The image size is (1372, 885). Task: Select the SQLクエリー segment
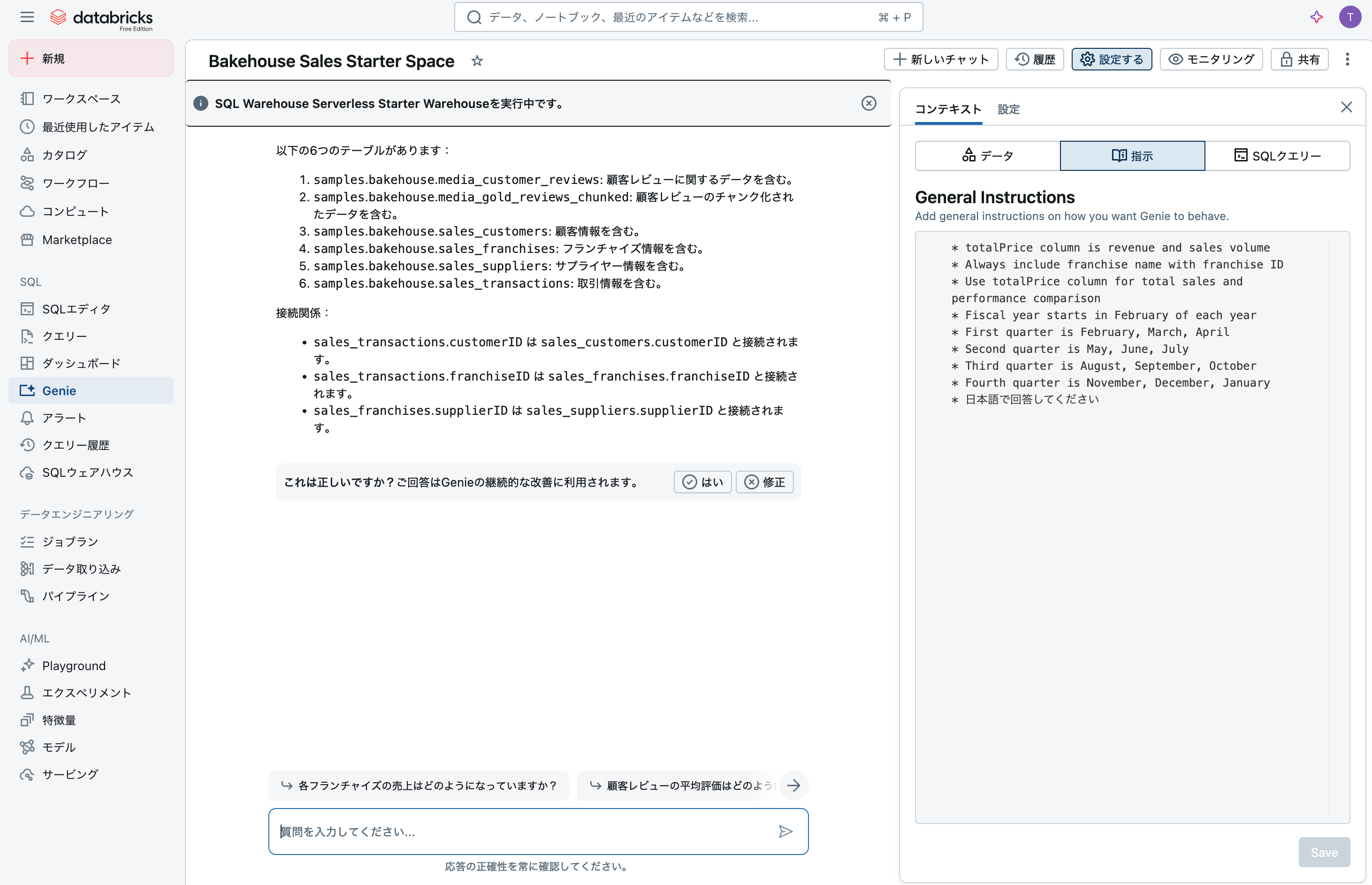point(1277,156)
